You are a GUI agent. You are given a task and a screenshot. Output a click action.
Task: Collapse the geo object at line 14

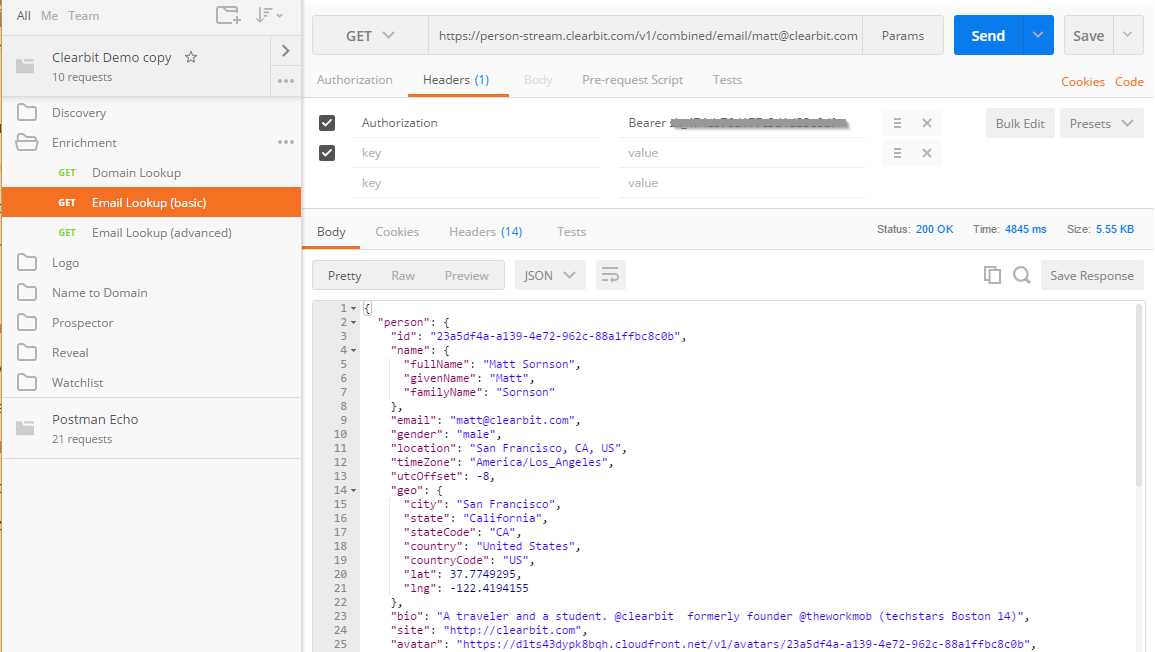(354, 491)
